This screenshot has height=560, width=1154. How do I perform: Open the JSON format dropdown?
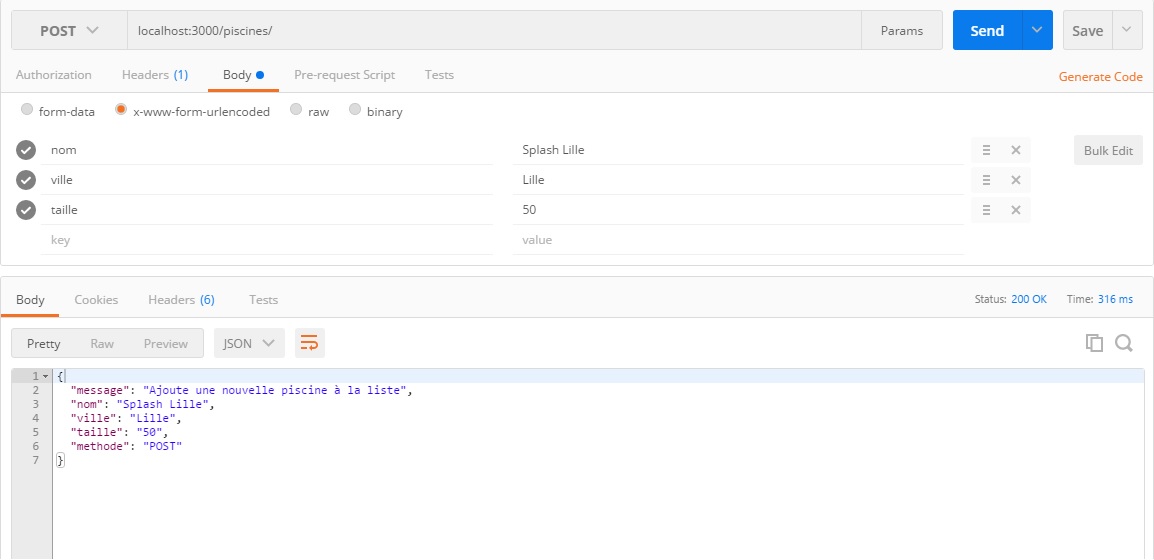tap(249, 344)
